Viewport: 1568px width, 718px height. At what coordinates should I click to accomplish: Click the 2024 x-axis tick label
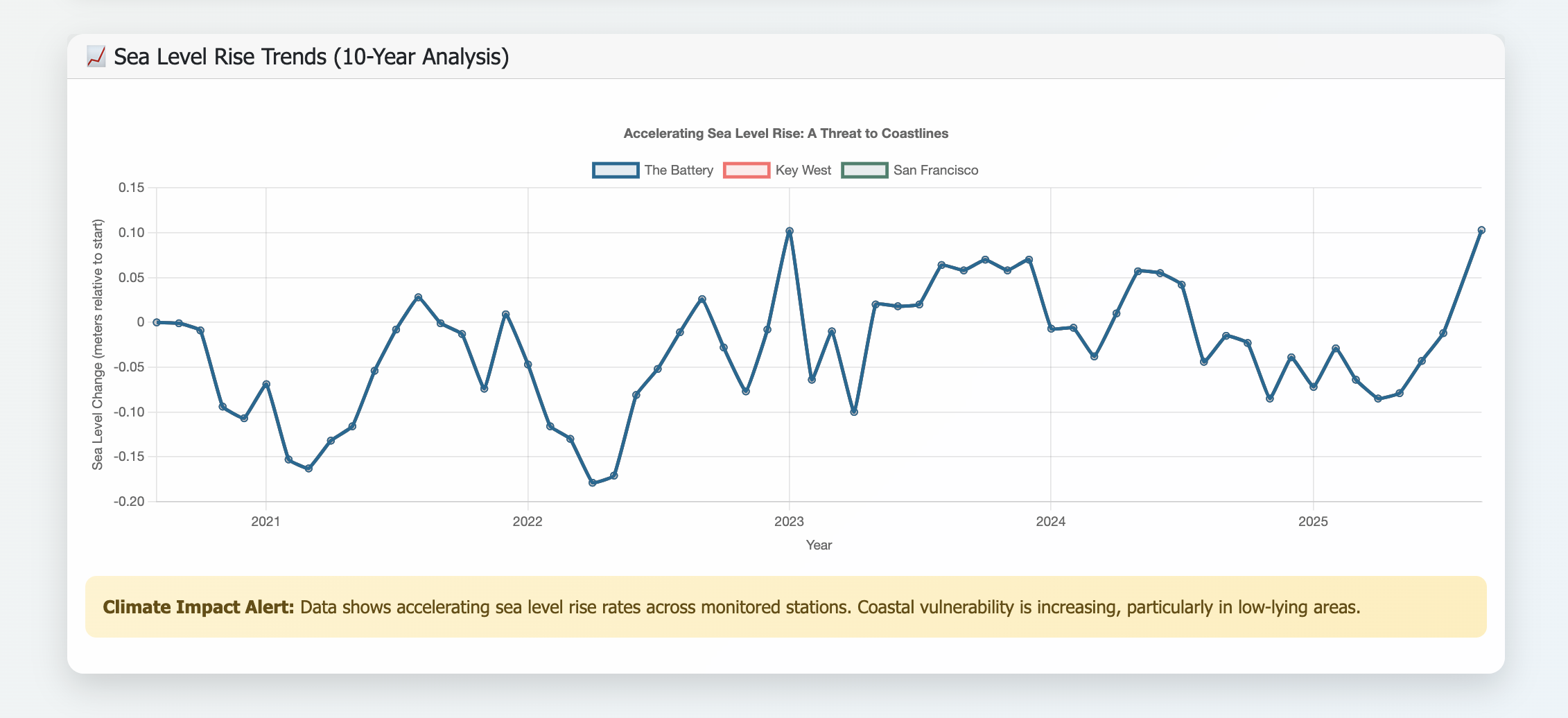pyautogui.click(x=1050, y=522)
